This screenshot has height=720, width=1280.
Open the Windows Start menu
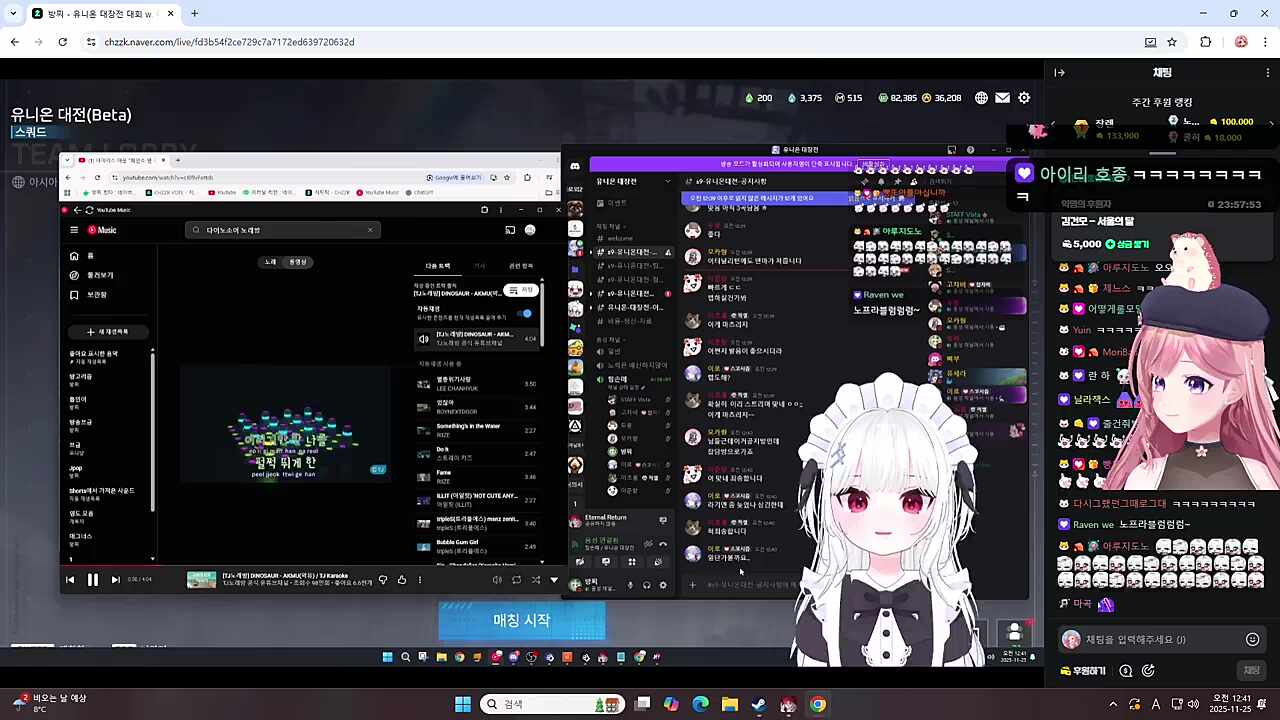462,704
